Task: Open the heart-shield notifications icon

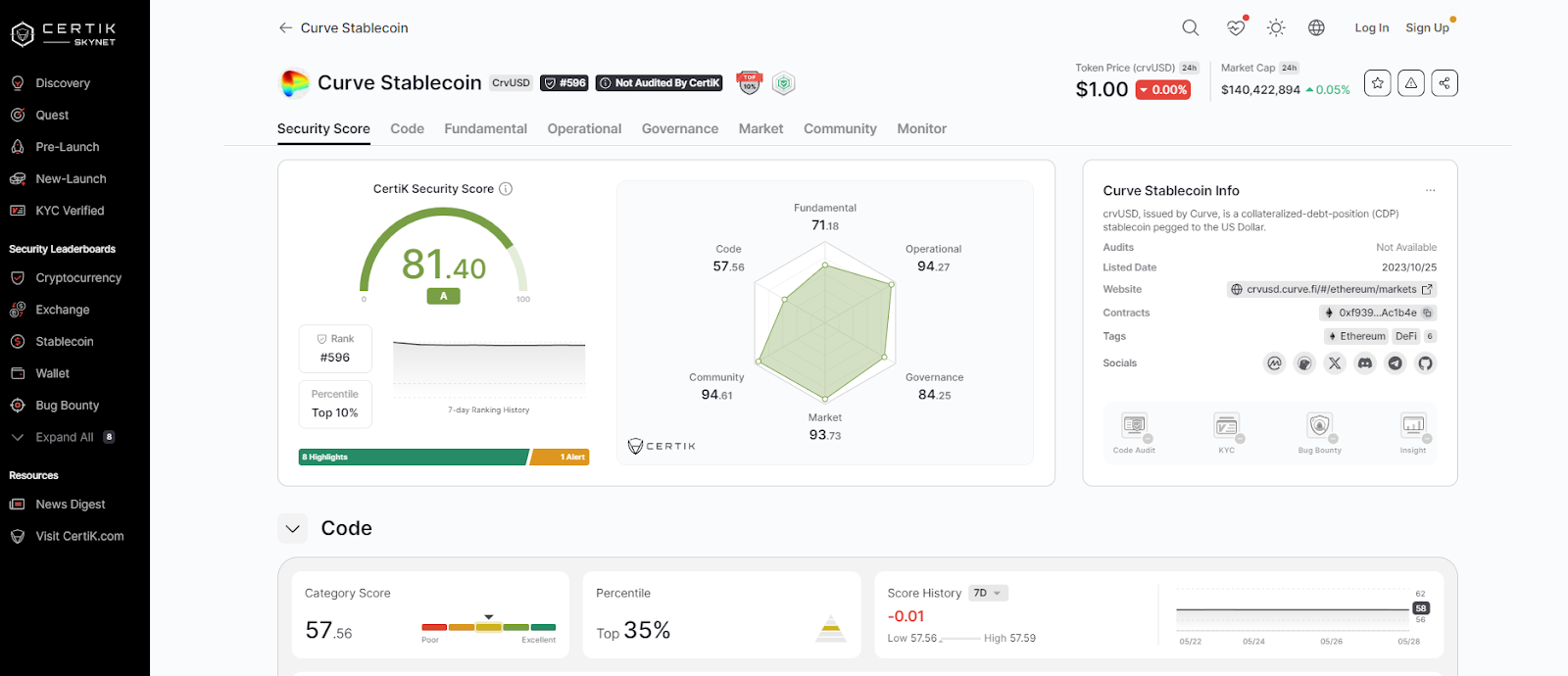Action: point(1236,27)
